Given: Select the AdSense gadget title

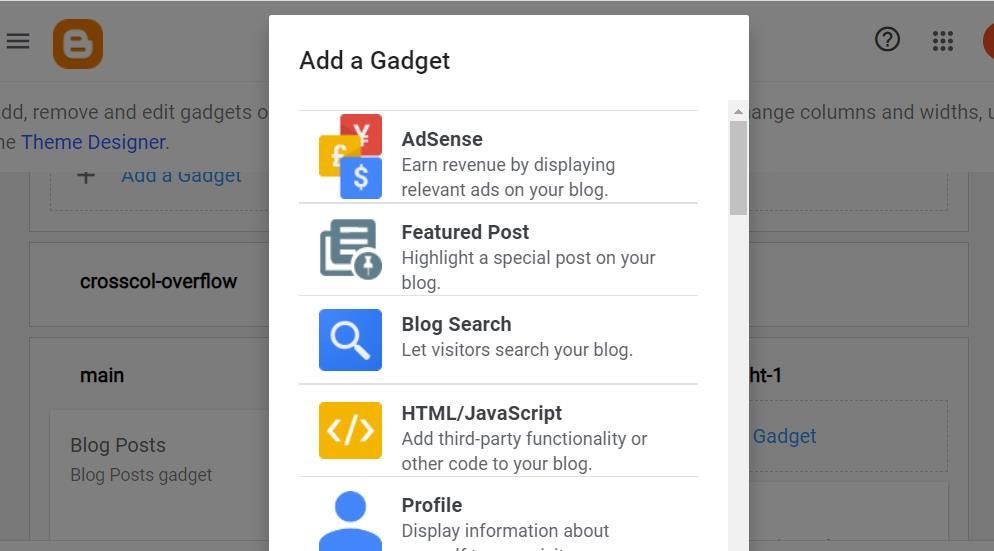Looking at the screenshot, I should [x=442, y=139].
